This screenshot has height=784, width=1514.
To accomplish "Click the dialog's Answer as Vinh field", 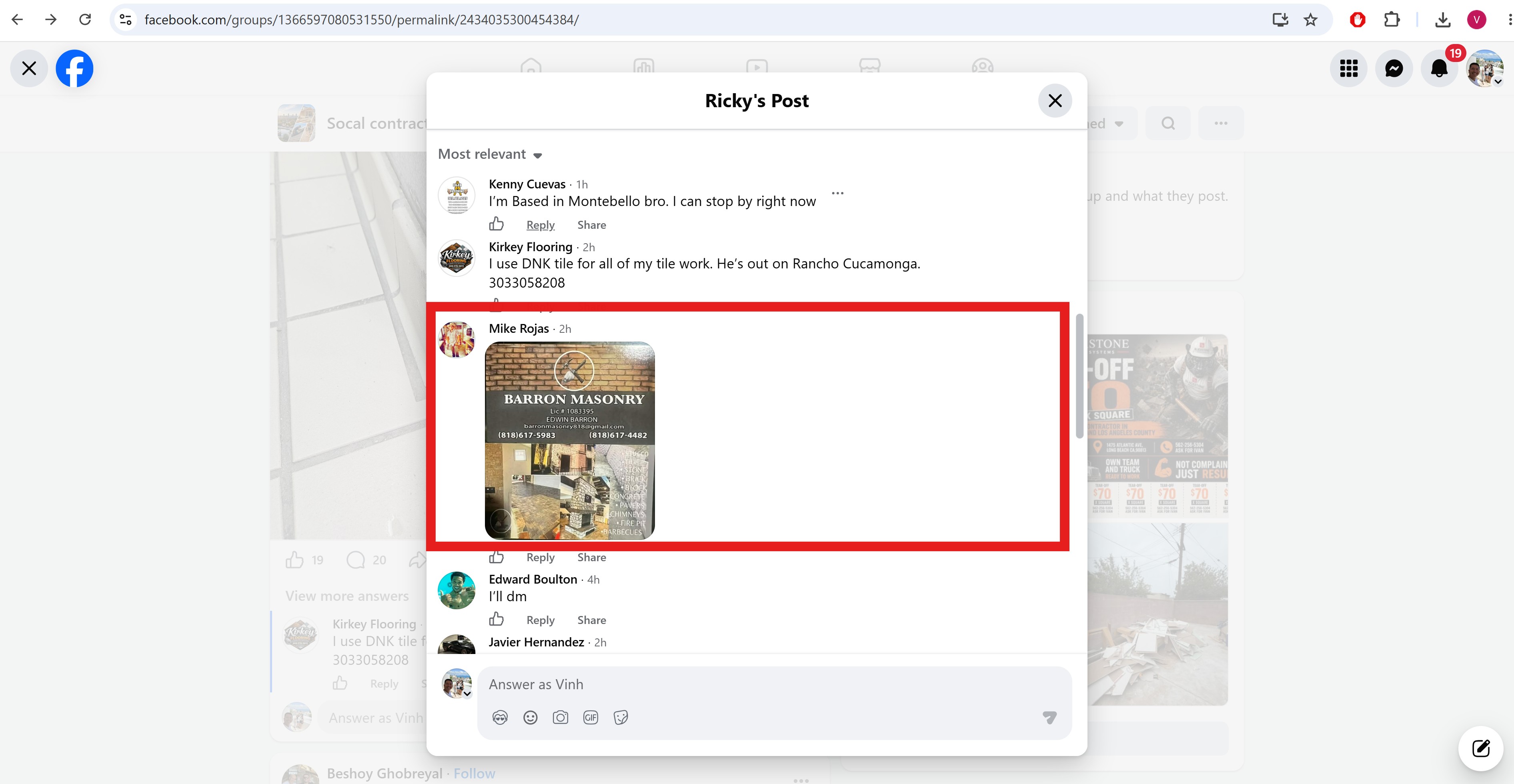I will point(775,685).
